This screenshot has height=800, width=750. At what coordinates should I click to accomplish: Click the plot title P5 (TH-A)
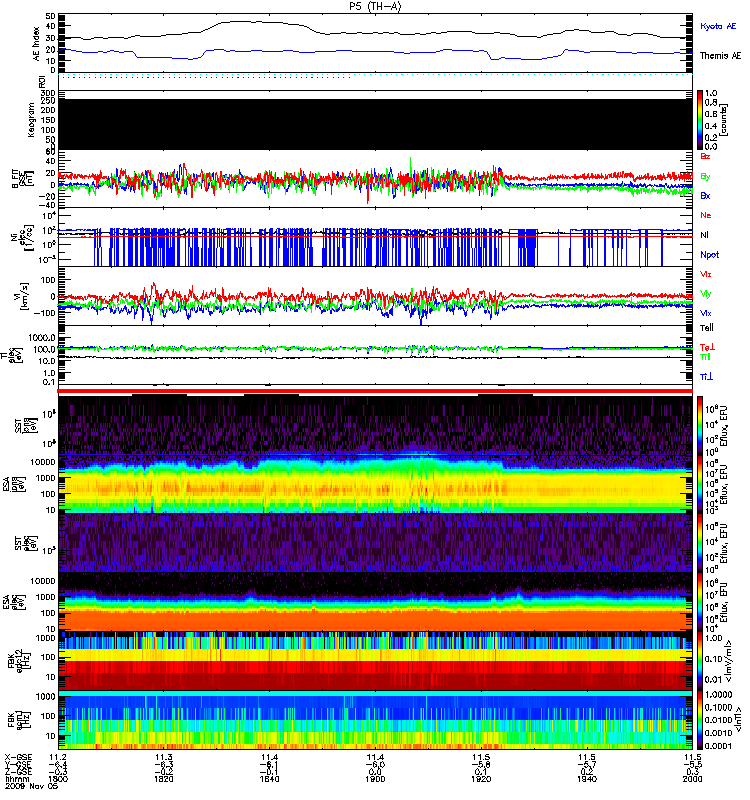375,6
